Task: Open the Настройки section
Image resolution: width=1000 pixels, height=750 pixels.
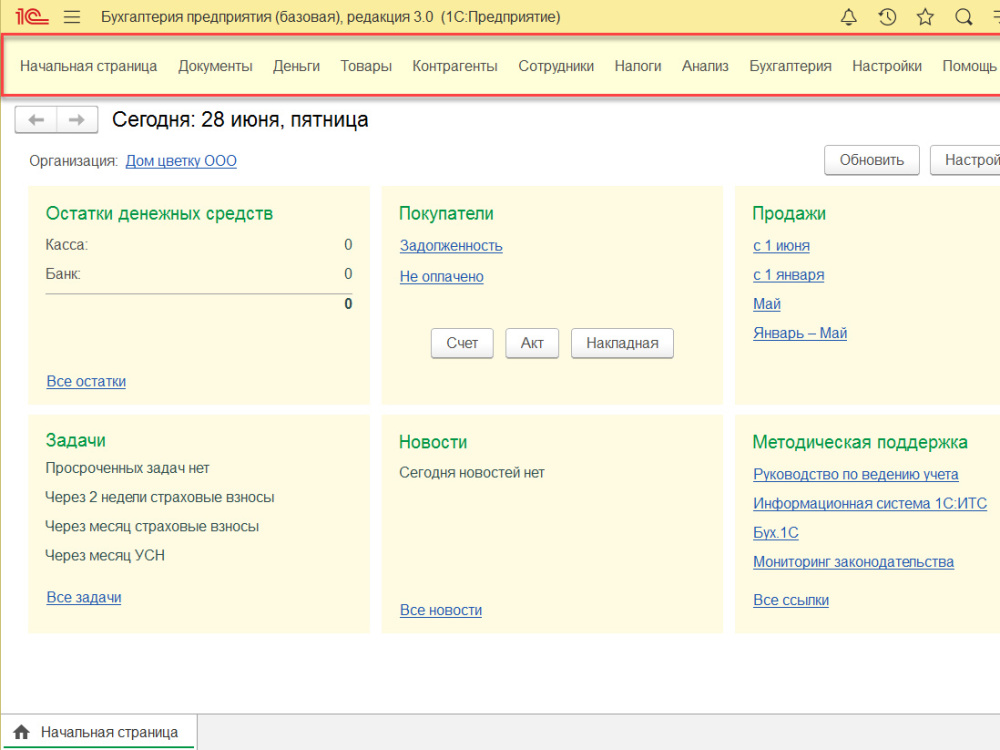Action: point(886,66)
